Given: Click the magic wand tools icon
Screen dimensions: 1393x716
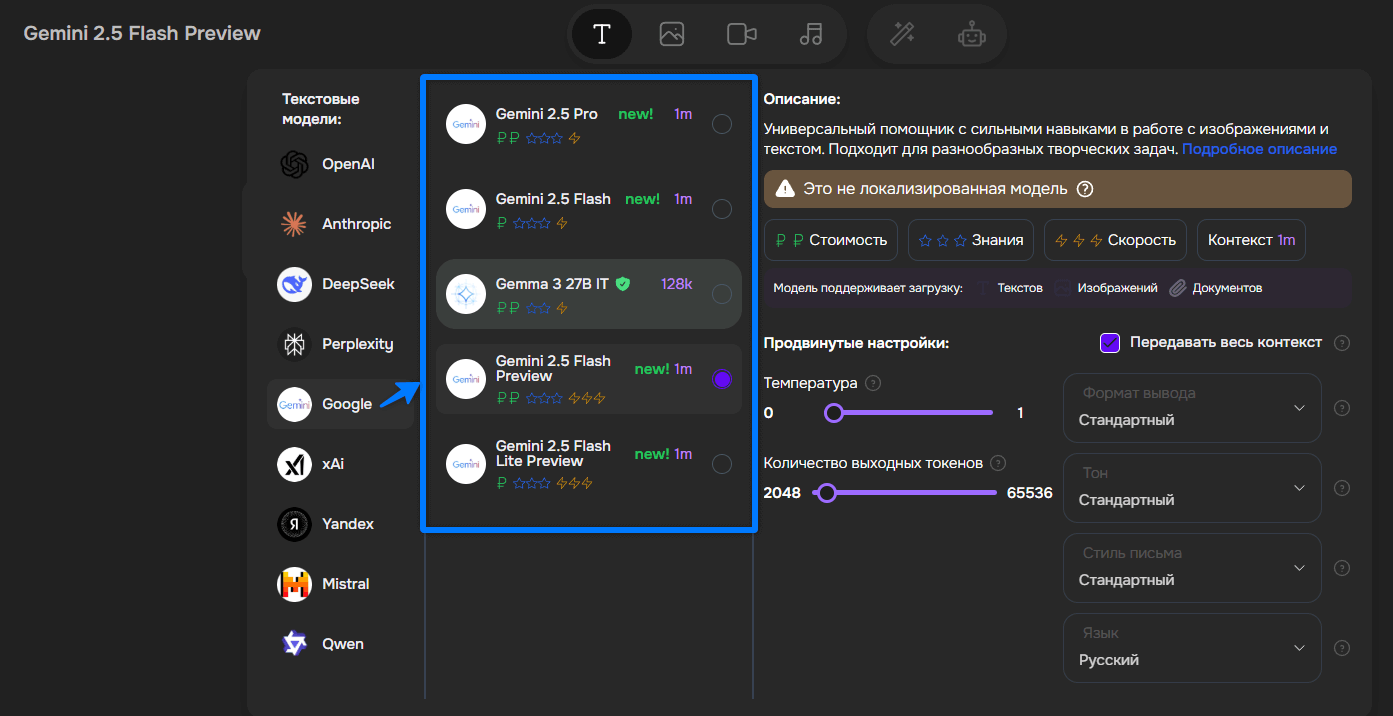Looking at the screenshot, I should click(903, 34).
